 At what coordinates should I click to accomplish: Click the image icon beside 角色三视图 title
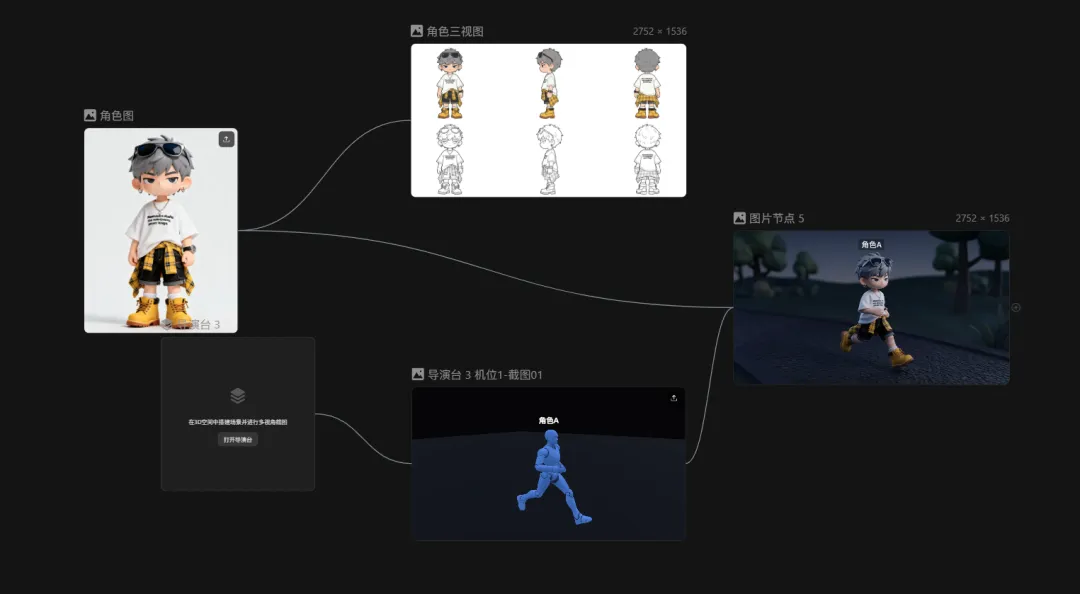click(x=417, y=31)
